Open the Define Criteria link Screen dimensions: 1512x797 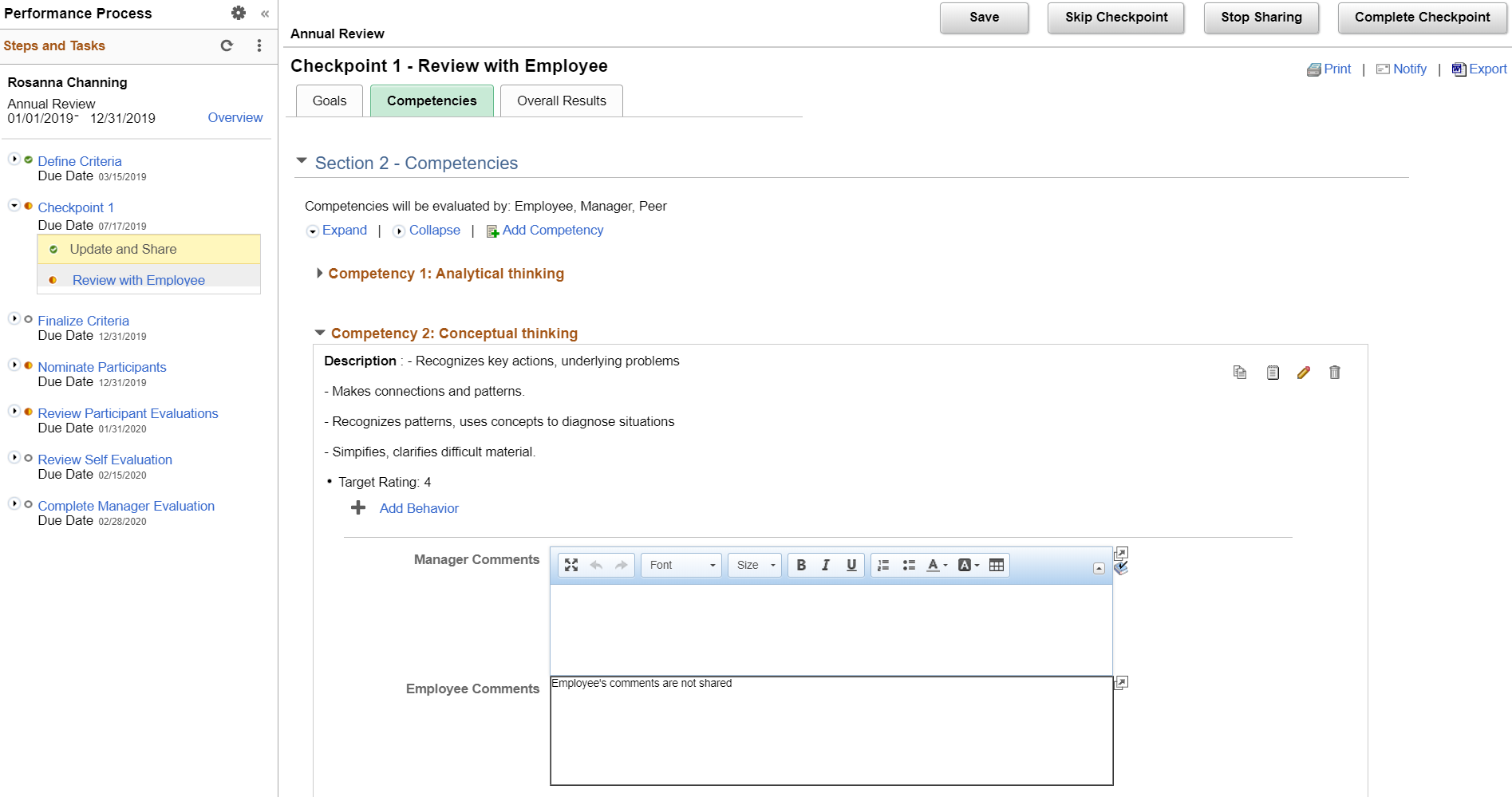pos(80,161)
